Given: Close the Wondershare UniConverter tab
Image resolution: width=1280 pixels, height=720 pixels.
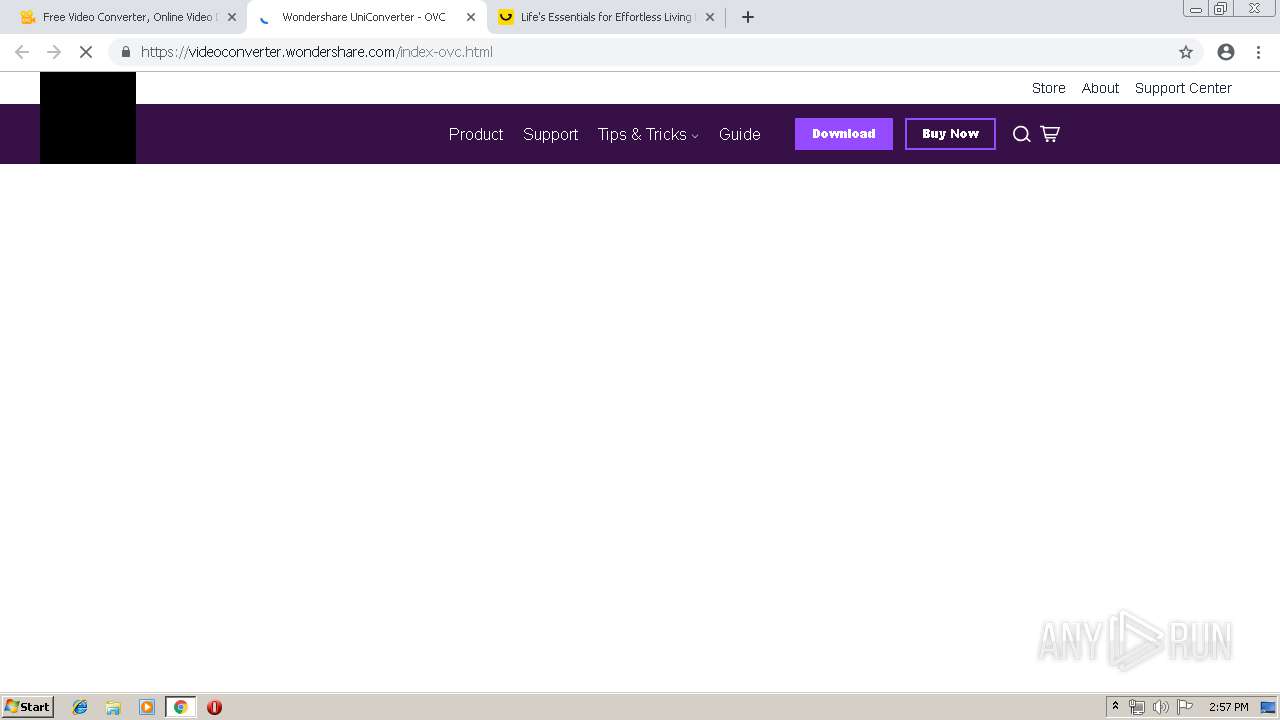Looking at the screenshot, I should [x=471, y=17].
